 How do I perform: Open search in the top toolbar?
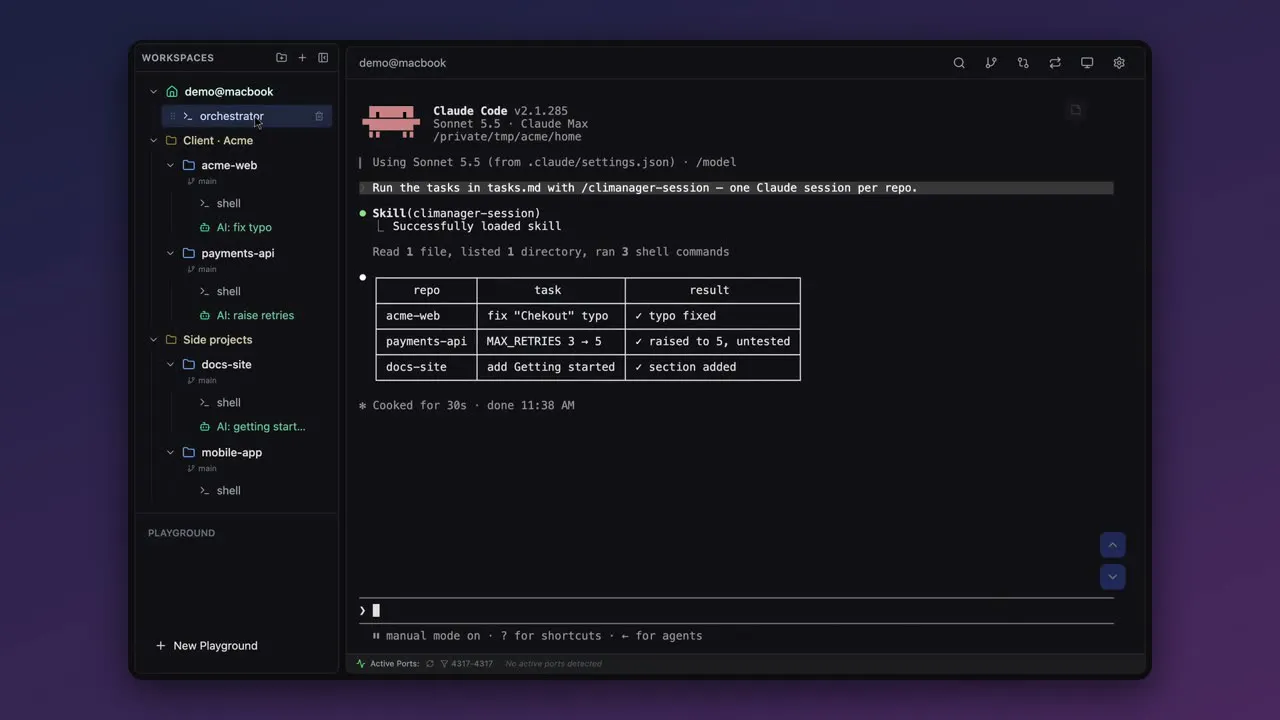959,63
